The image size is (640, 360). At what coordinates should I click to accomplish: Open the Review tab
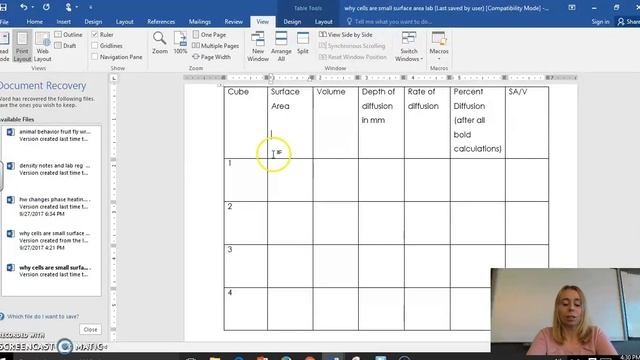click(233, 22)
